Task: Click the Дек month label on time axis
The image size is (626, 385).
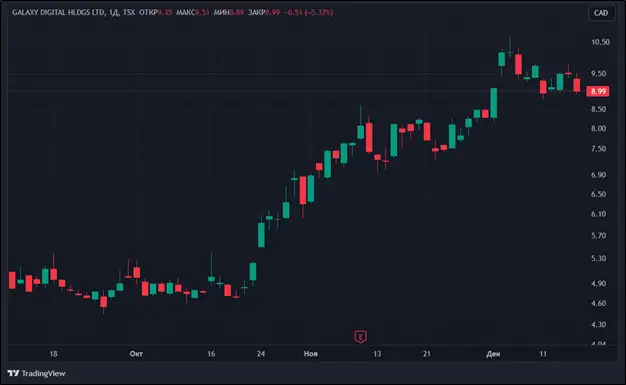Action: tap(493, 354)
